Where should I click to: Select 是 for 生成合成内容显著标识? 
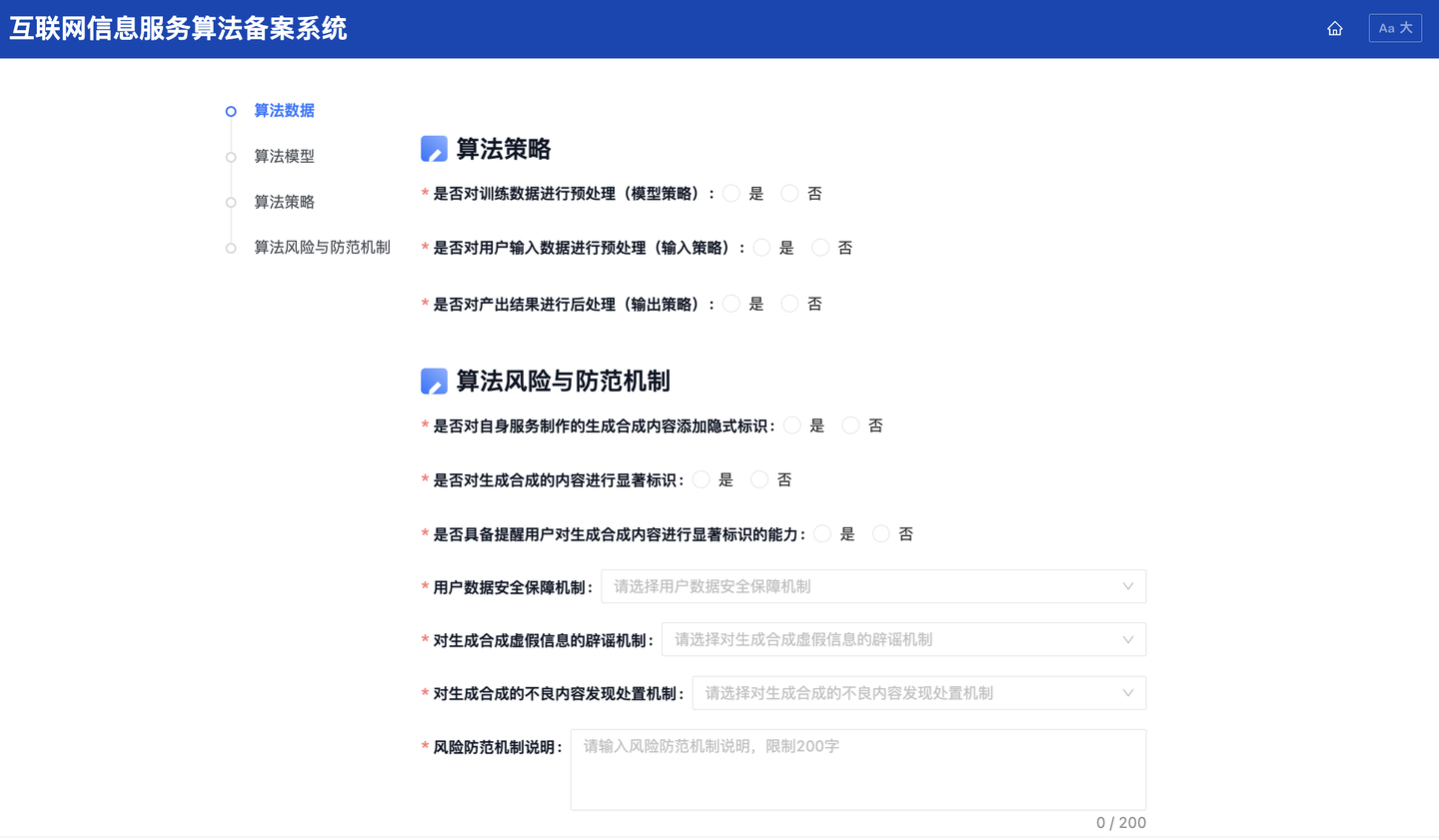(700, 479)
